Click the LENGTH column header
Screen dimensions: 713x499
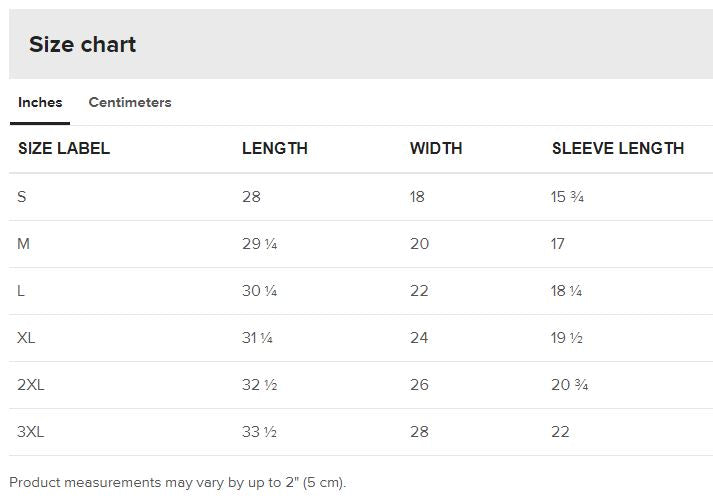pos(275,148)
